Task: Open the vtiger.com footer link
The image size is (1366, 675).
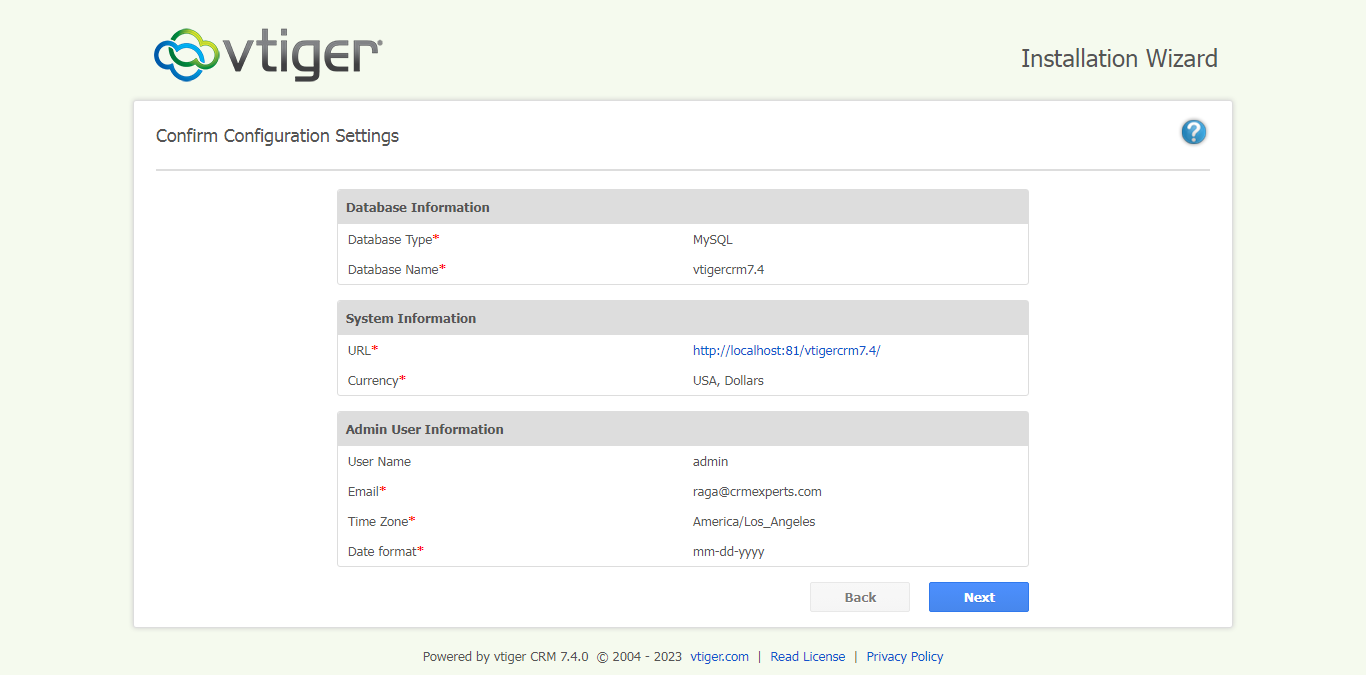Action: click(719, 657)
